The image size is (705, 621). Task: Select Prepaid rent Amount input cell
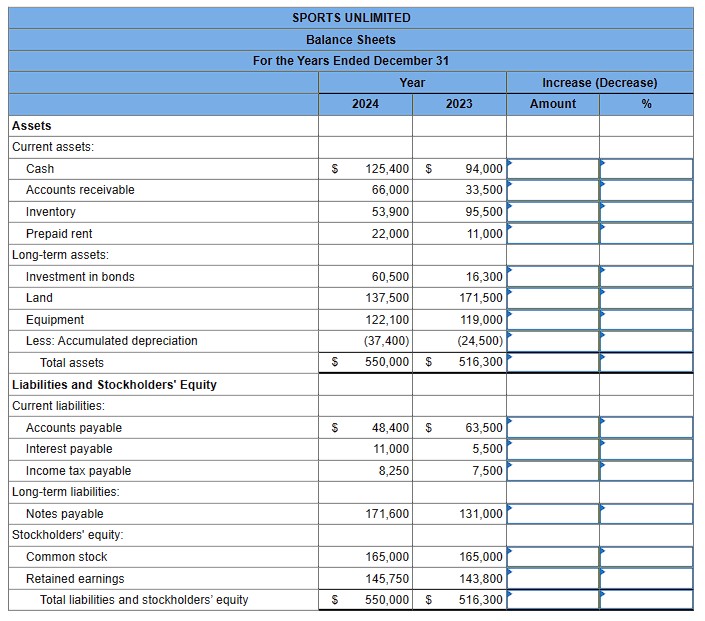pyautogui.click(x=553, y=234)
